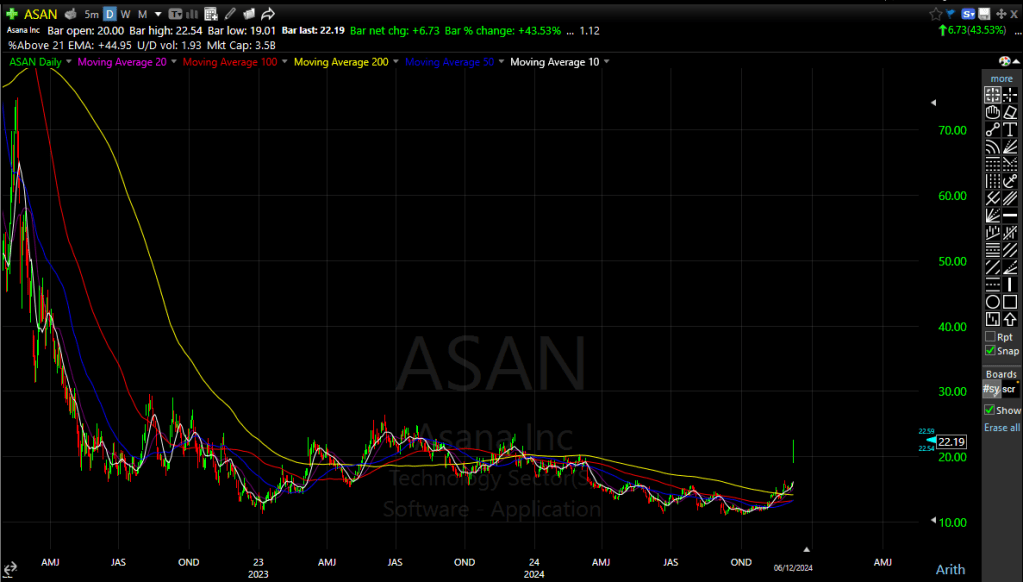The width and height of the screenshot is (1023, 582).
Task: Toggle the Snap checkbox
Action: pyautogui.click(x=990, y=351)
